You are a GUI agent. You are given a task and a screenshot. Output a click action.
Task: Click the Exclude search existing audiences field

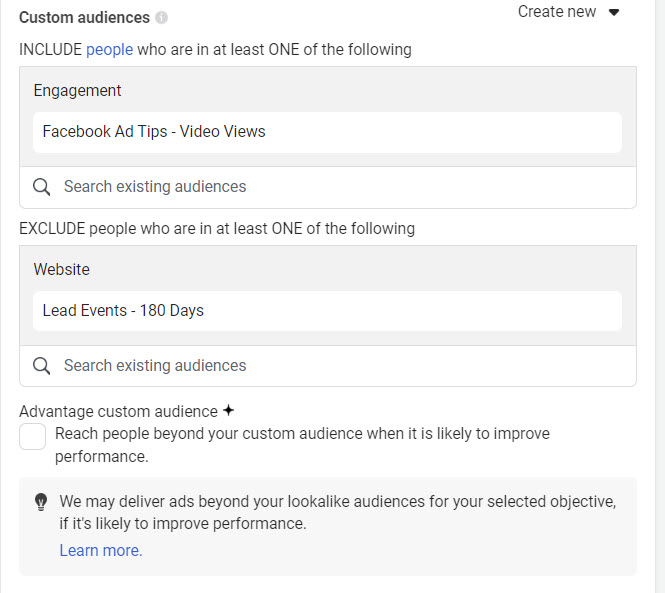click(327, 366)
